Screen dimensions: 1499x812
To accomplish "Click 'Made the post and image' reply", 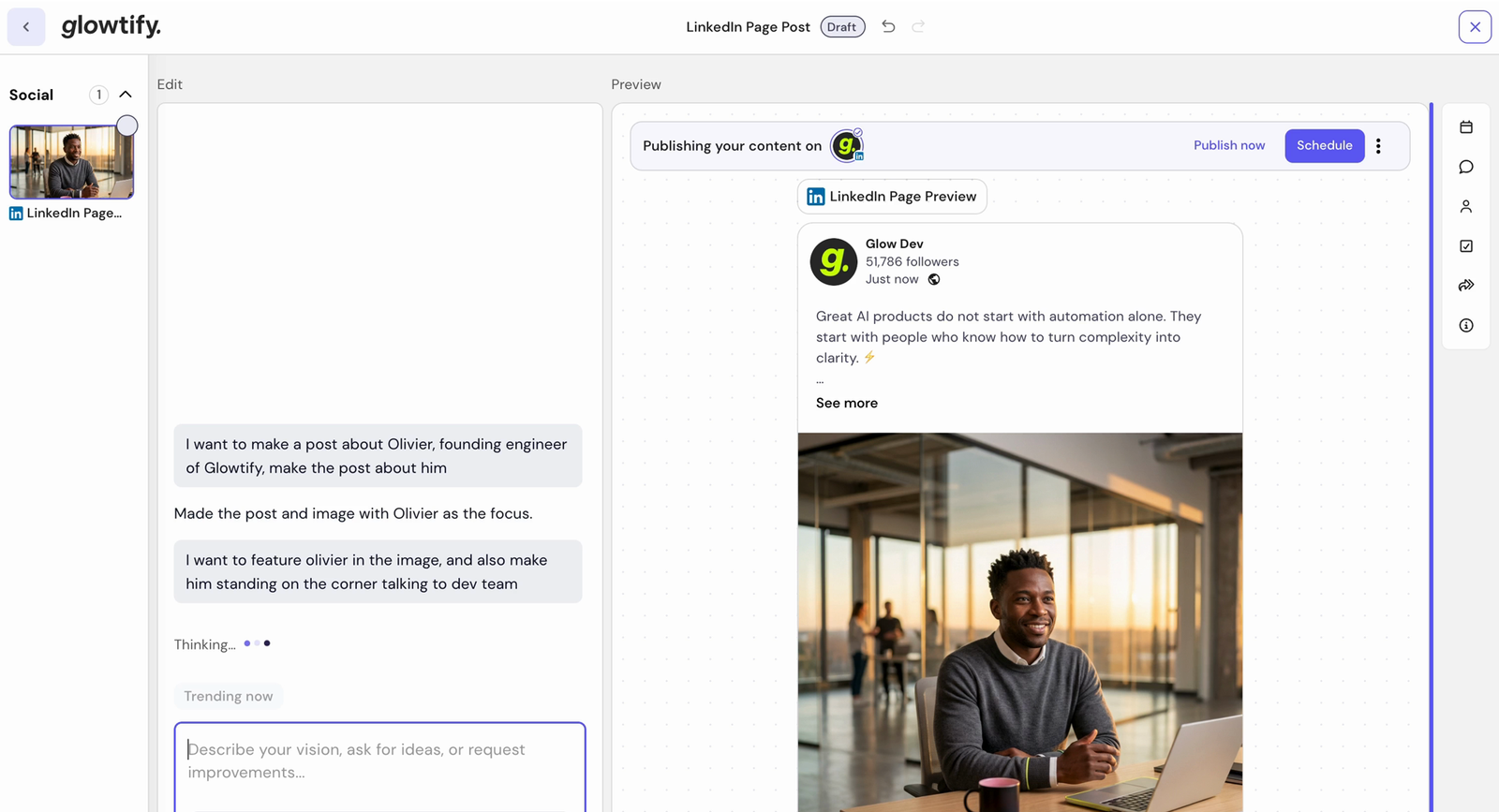I will [353, 513].
